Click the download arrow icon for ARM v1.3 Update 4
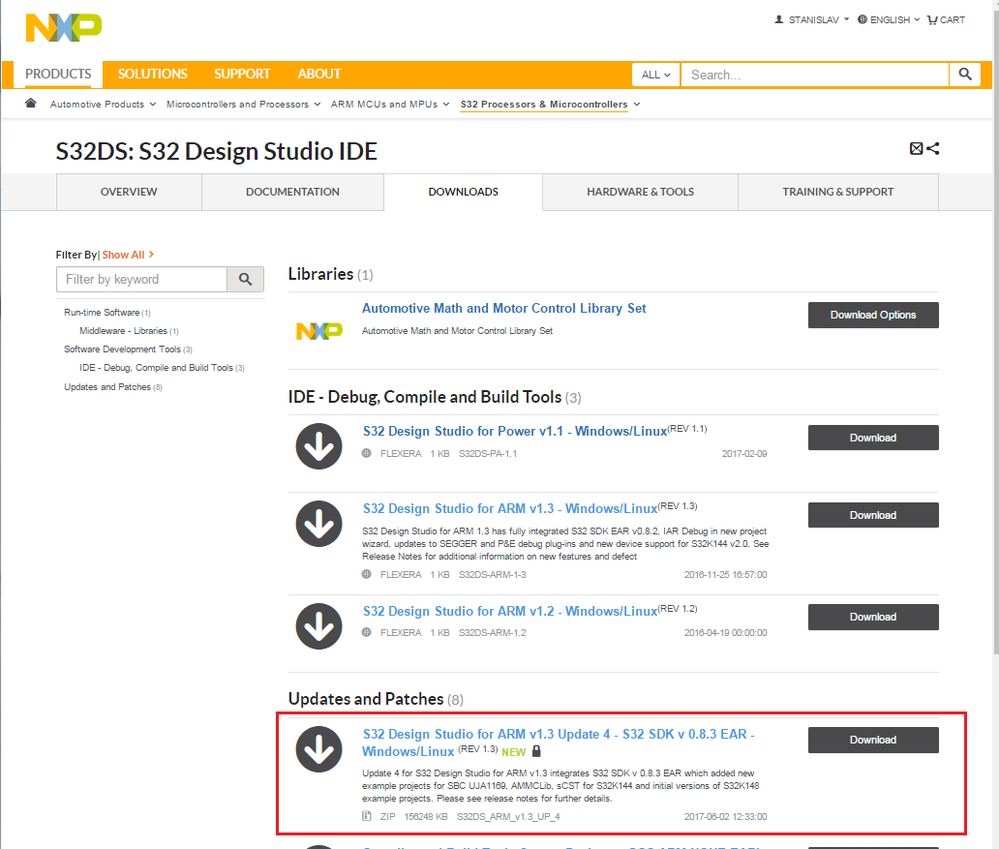Image resolution: width=999 pixels, height=849 pixels. [319, 748]
